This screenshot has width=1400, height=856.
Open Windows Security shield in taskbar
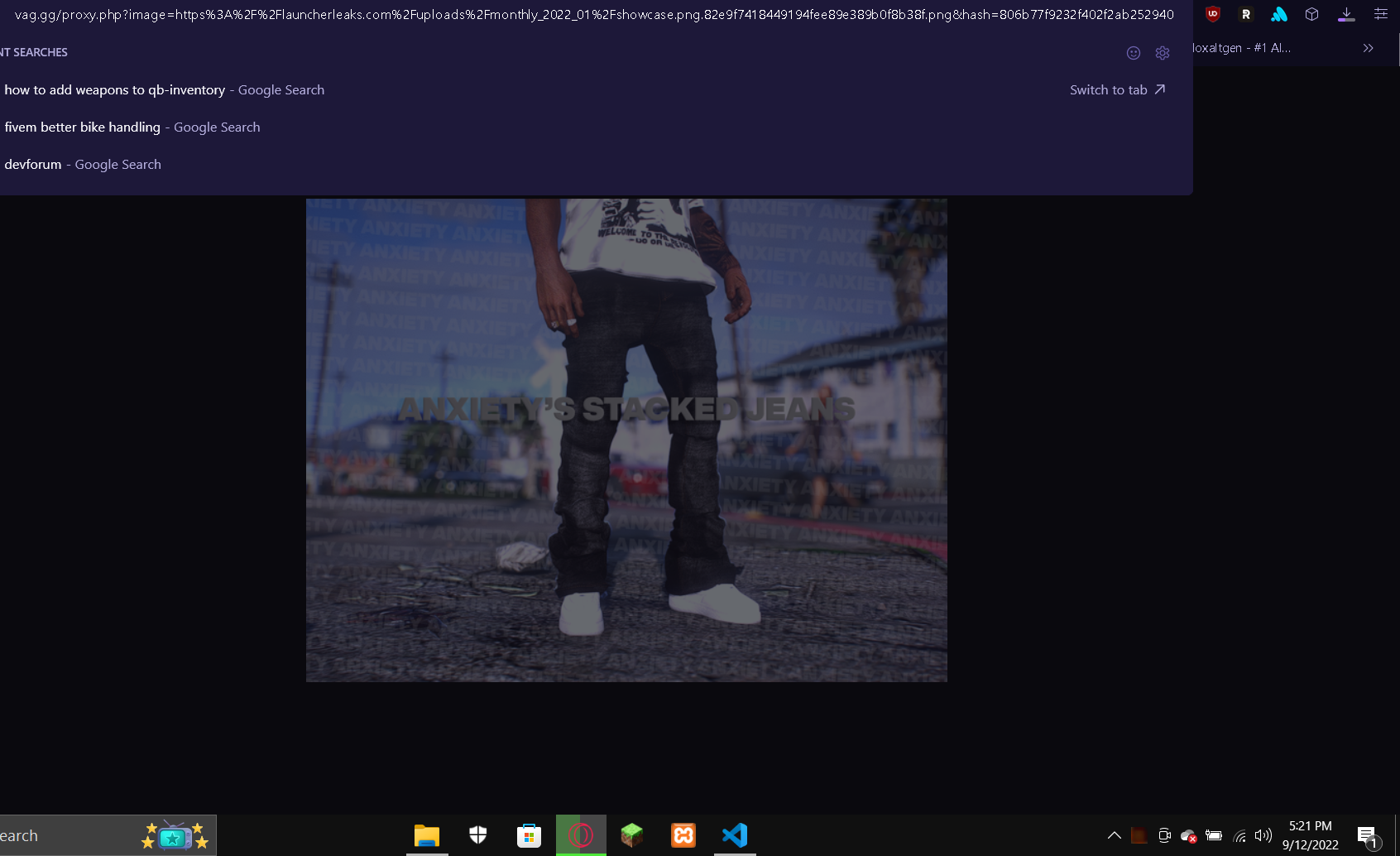click(x=478, y=835)
